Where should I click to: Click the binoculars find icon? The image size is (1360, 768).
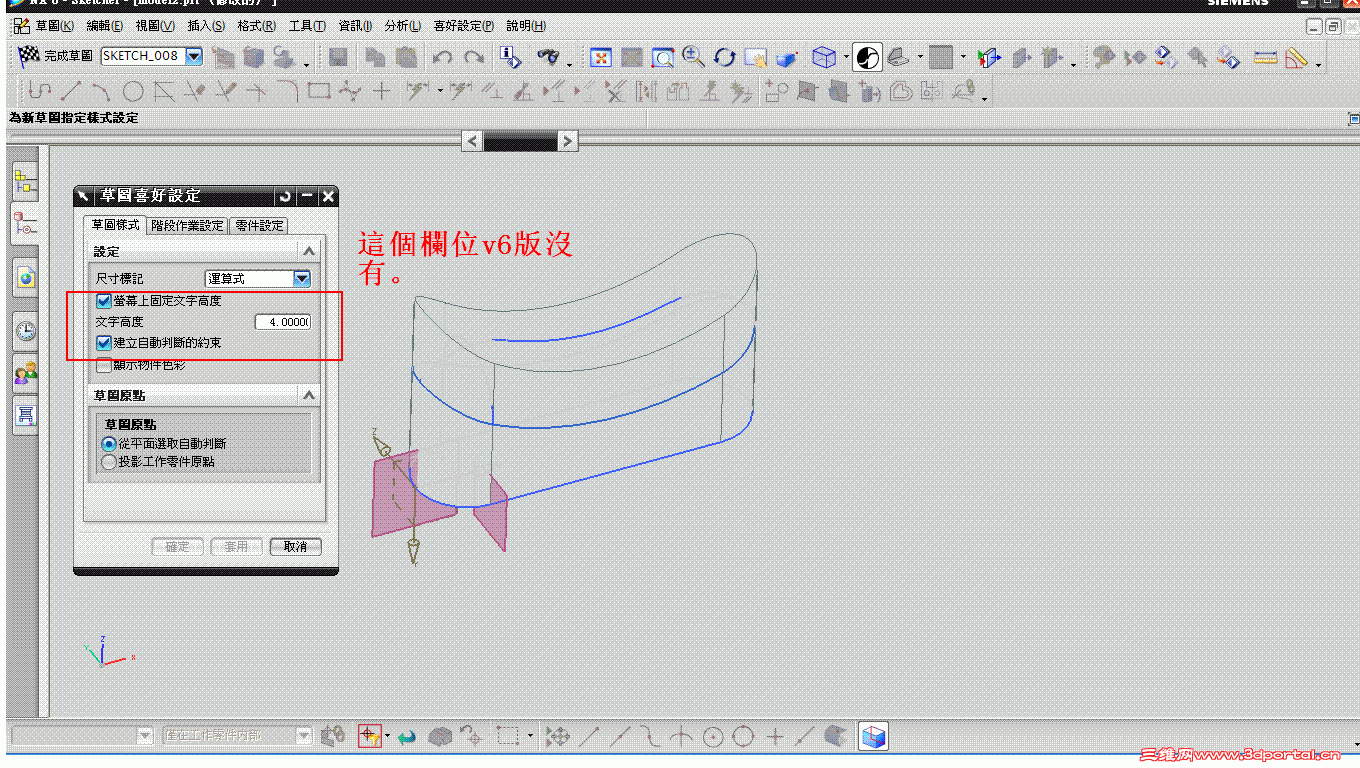pos(548,57)
